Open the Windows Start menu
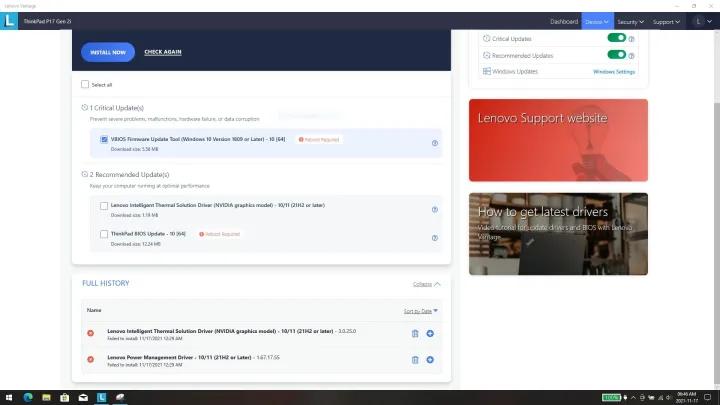720x405 pixels. click(x=9, y=398)
